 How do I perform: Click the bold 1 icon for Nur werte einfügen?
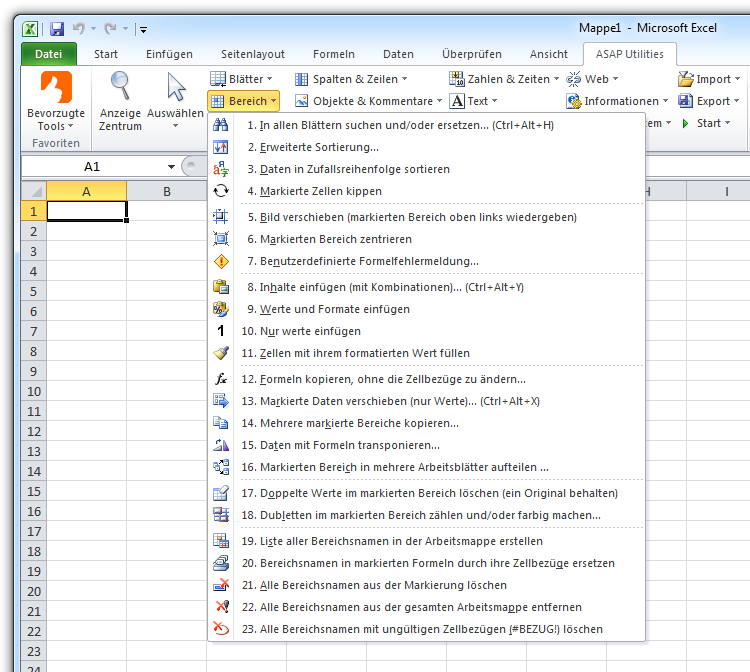[221, 331]
